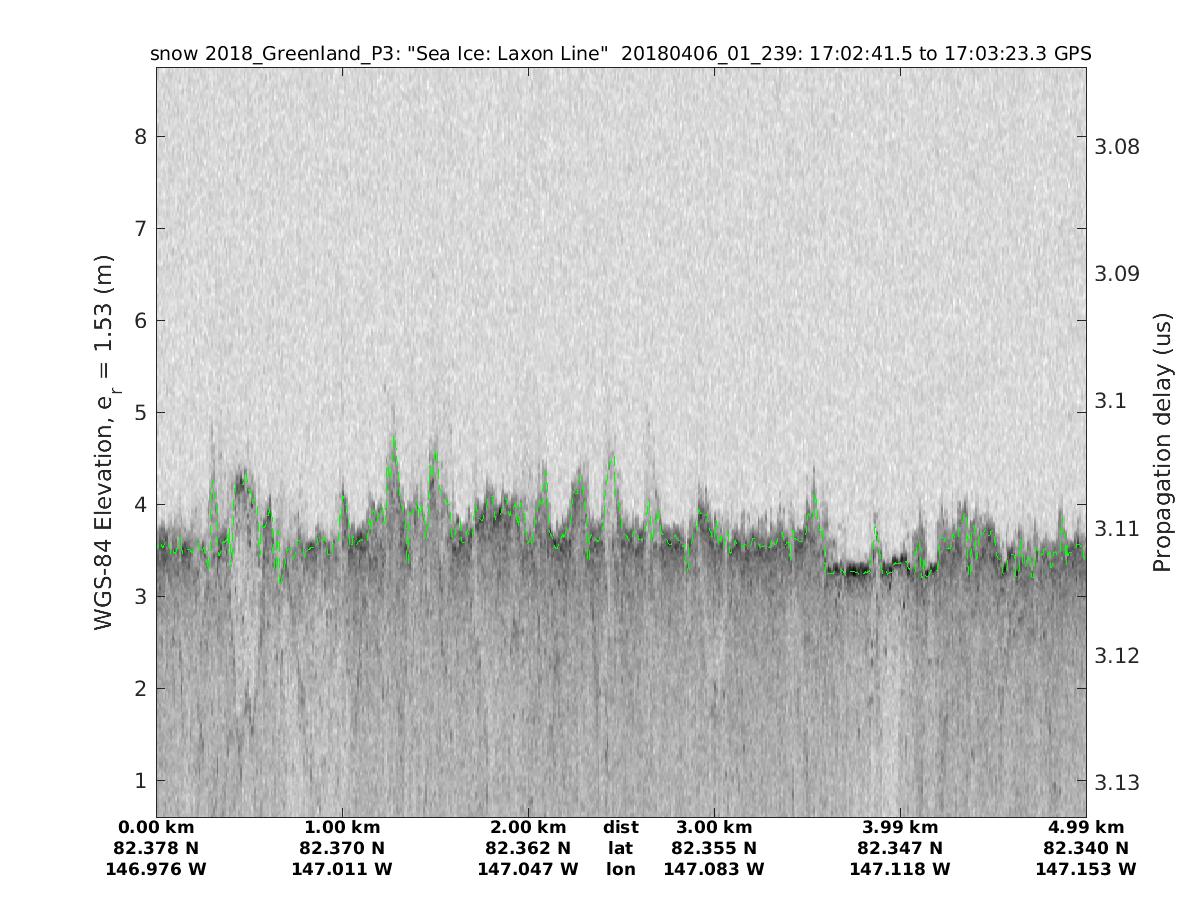This screenshot has height=900, width=1200.
Task: Click the 3.08 propagation delay tick label
Action: 1116,147
